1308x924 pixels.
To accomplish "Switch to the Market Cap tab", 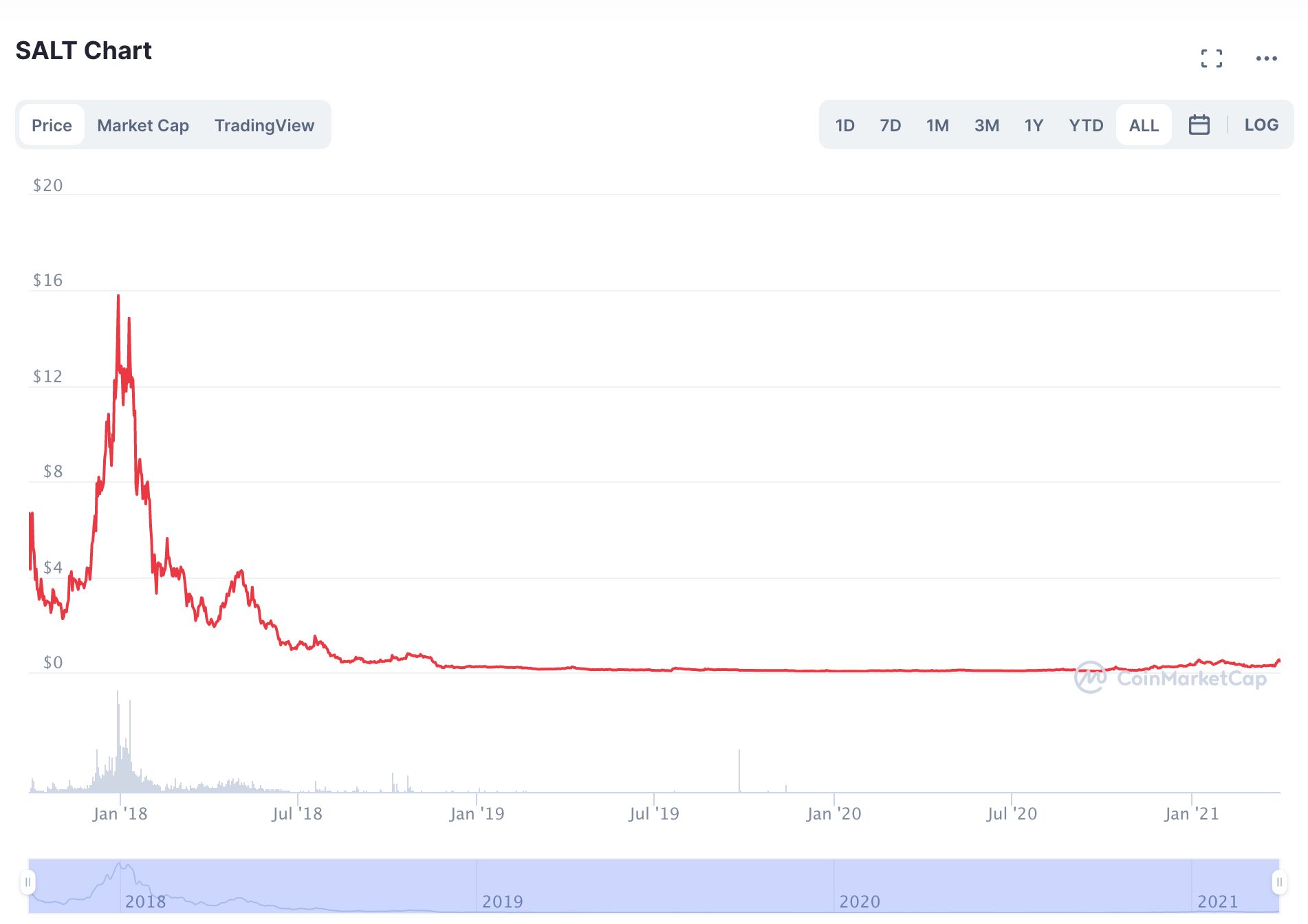I will coord(143,125).
